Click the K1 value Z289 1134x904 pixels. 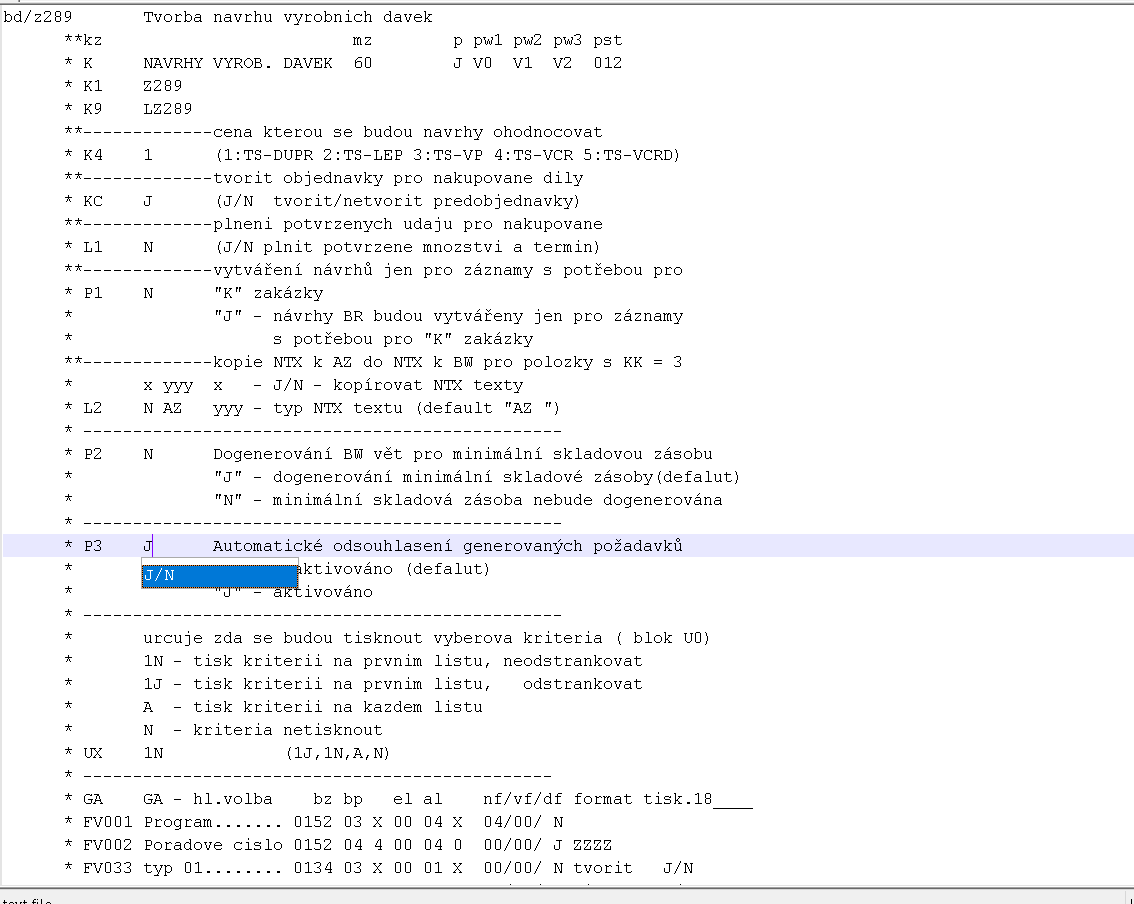click(163, 86)
